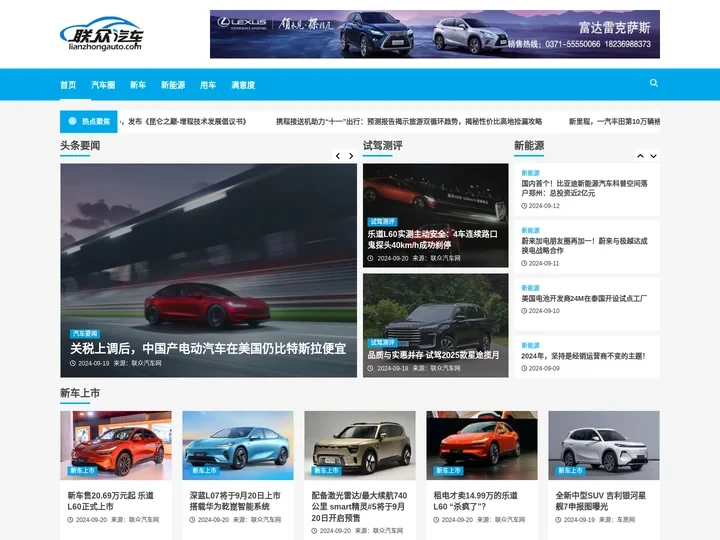
Task: Open article 租电才卖14.99万的乐道L60“杀疯了”
Action: (x=475, y=501)
